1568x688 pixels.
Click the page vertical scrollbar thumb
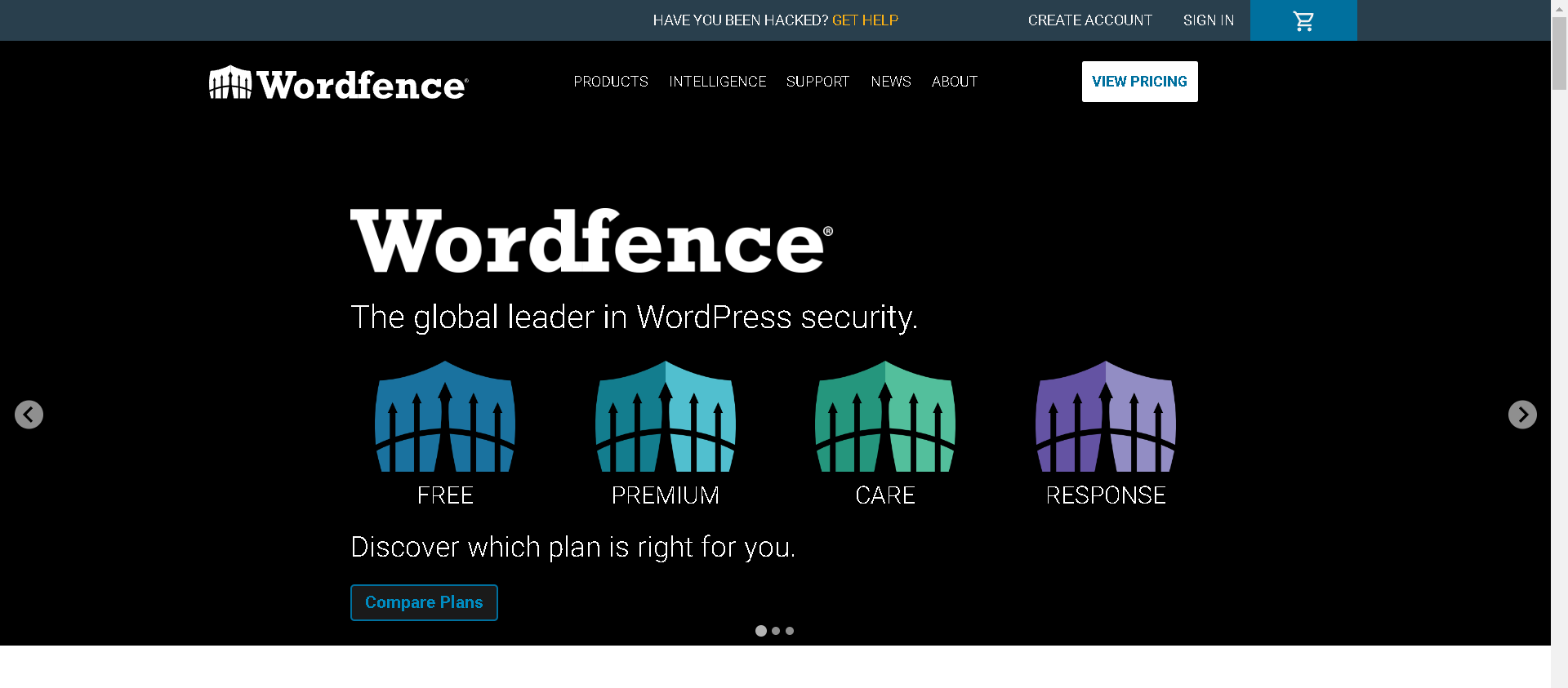(1559, 53)
